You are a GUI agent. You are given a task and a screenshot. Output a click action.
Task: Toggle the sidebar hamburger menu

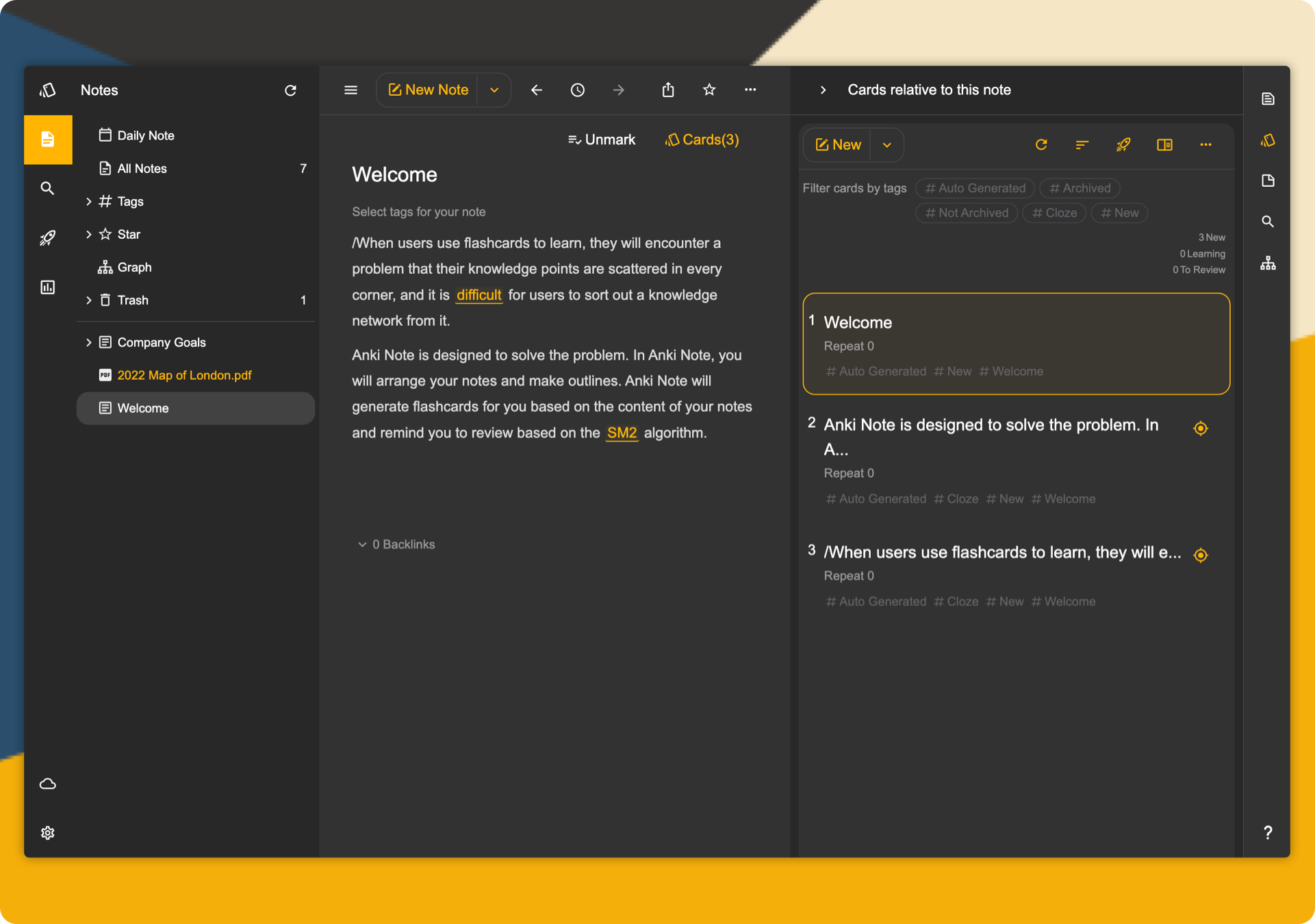click(x=350, y=90)
